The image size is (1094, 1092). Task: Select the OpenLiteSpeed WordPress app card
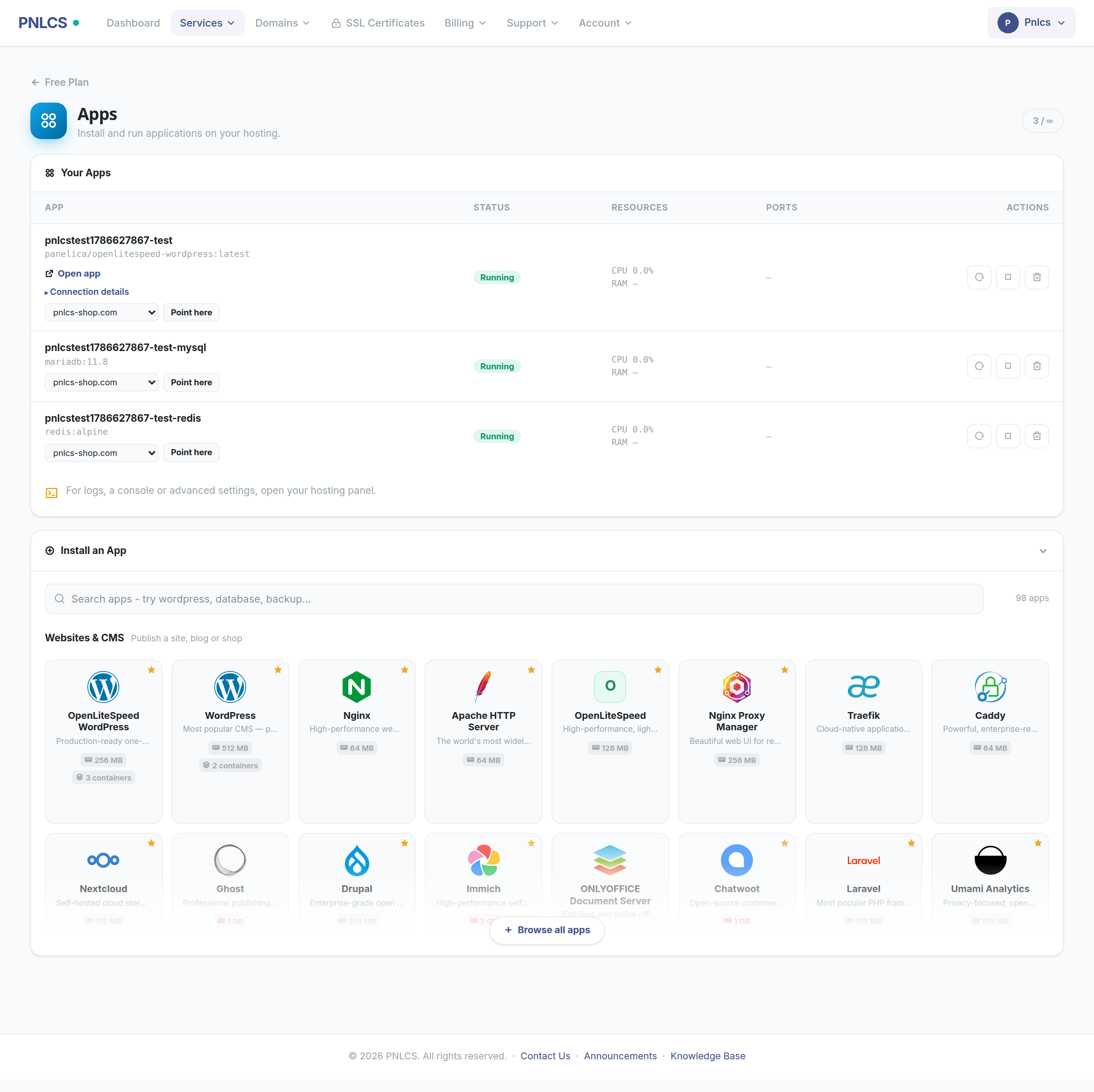[x=104, y=741]
